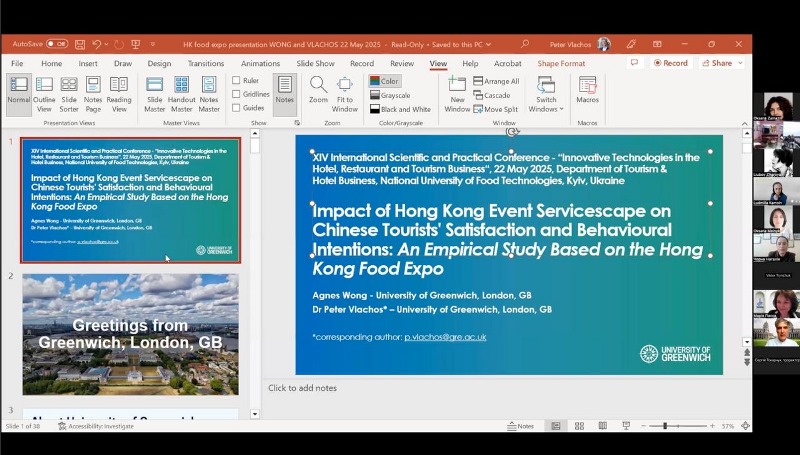Image resolution: width=800 pixels, height=455 pixels.
Task: Select Normal presentation view in ribbon
Action: coord(19,95)
